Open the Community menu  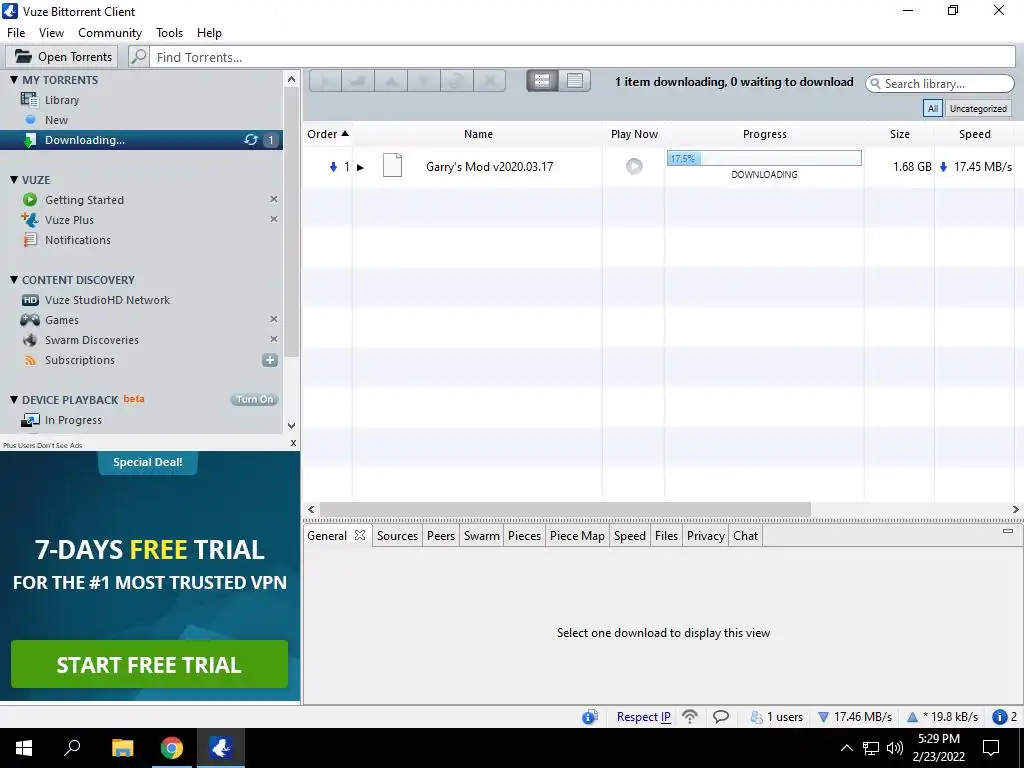pyautogui.click(x=110, y=33)
